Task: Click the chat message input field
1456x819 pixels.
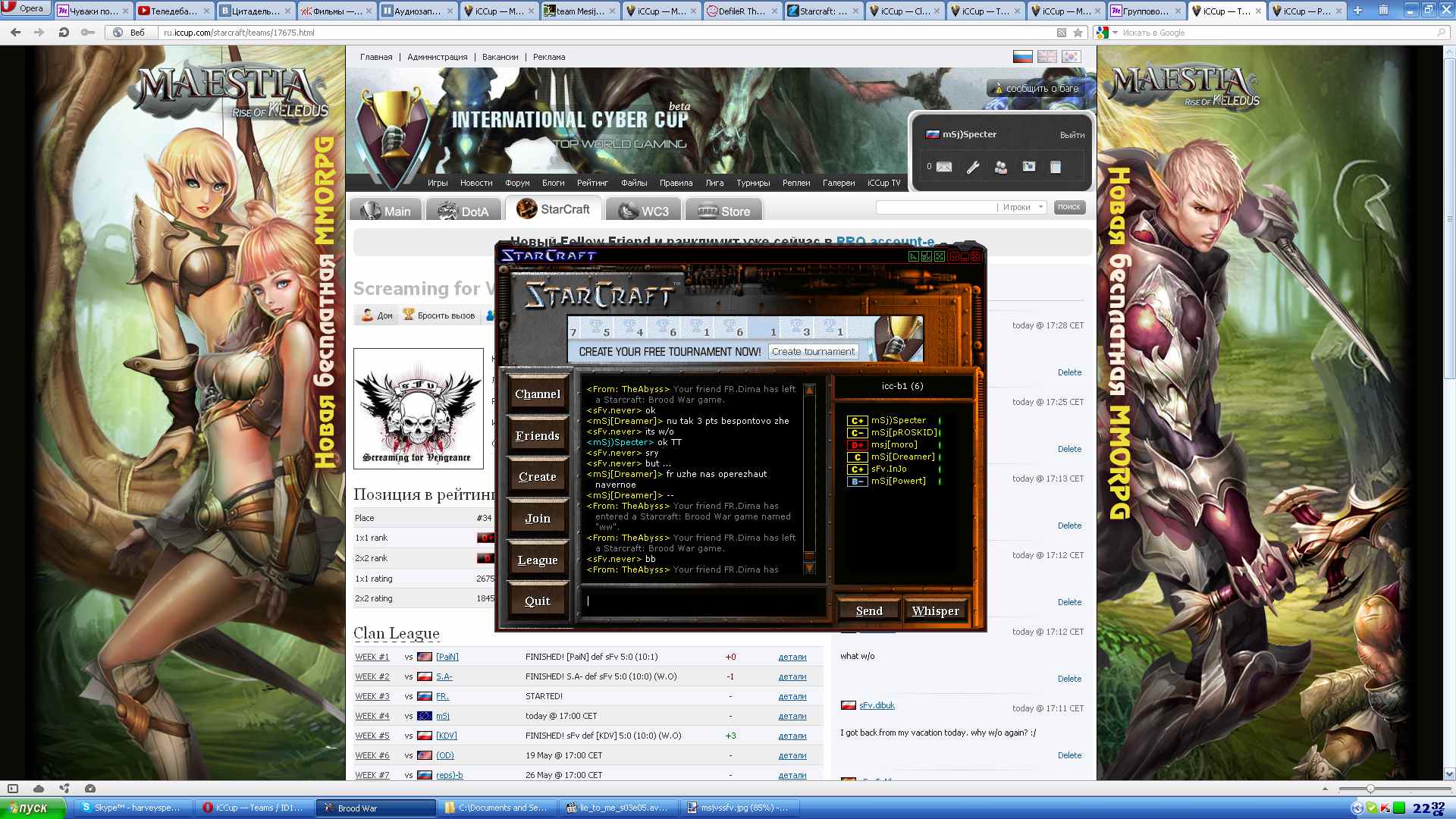Action: 703,601
